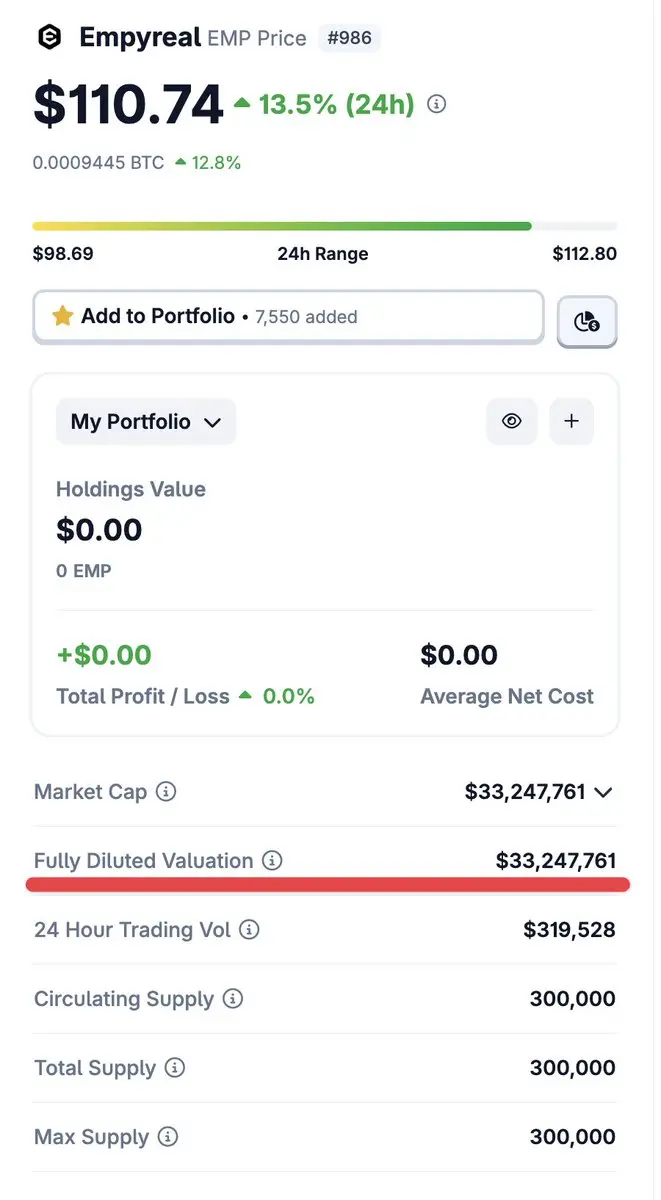Show info icon next to Market Cap
661x1200 pixels.
(x=167, y=792)
